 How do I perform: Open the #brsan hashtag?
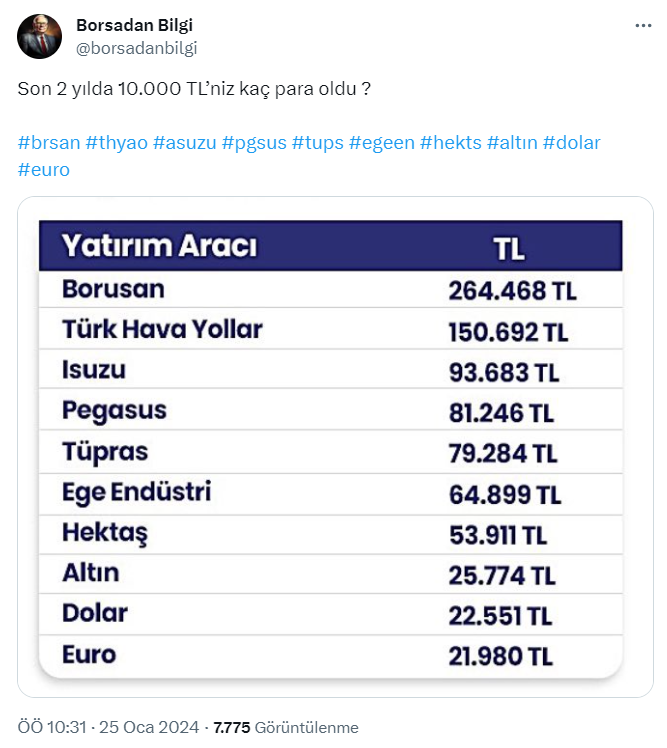point(48,143)
